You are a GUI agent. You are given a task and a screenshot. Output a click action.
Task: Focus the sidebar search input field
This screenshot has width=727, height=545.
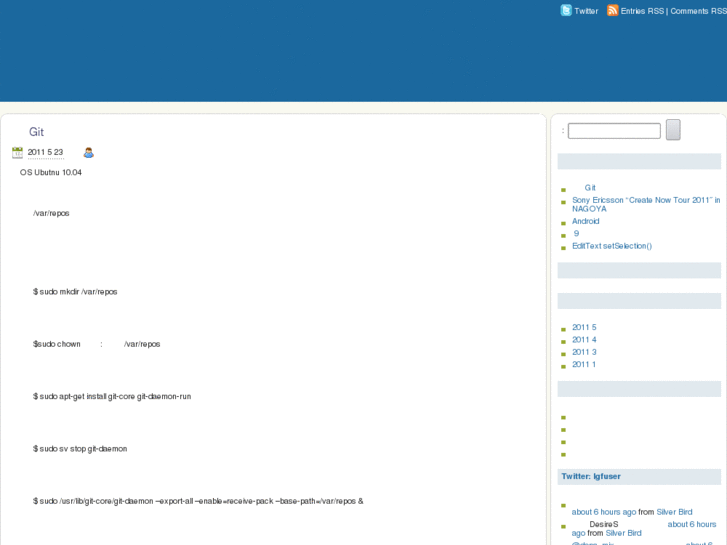pos(614,131)
